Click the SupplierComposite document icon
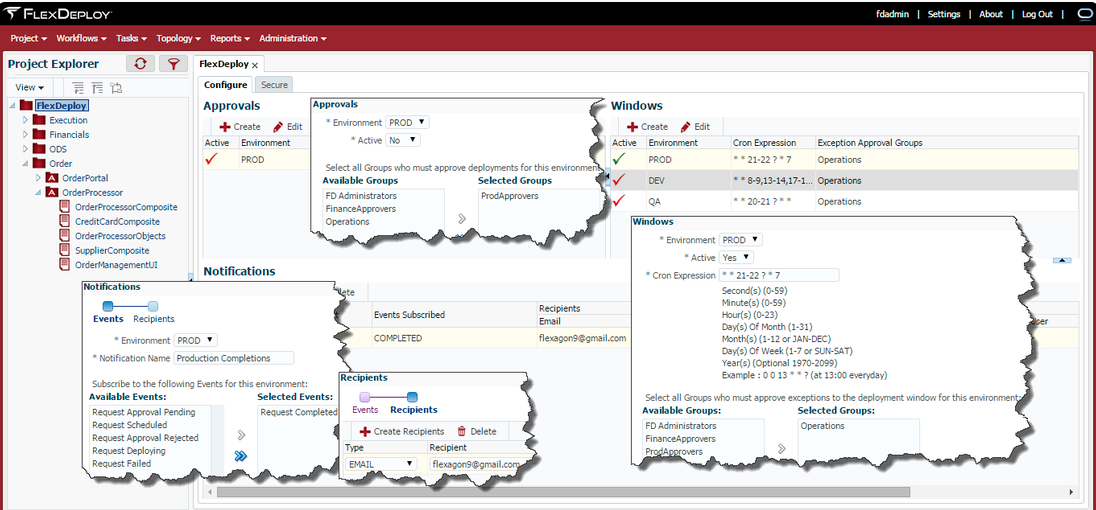The image size is (1096, 510). tap(64, 250)
